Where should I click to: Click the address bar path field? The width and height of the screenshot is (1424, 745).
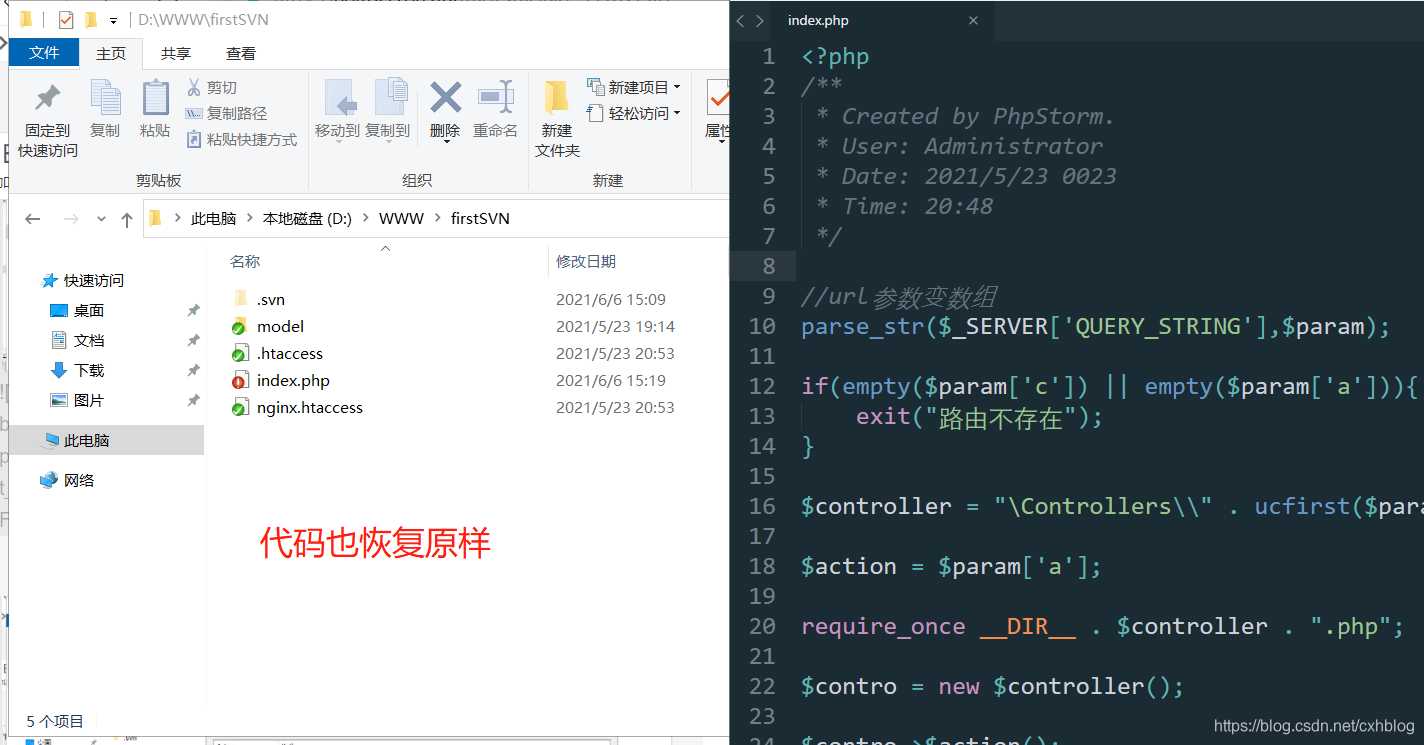click(x=437, y=219)
